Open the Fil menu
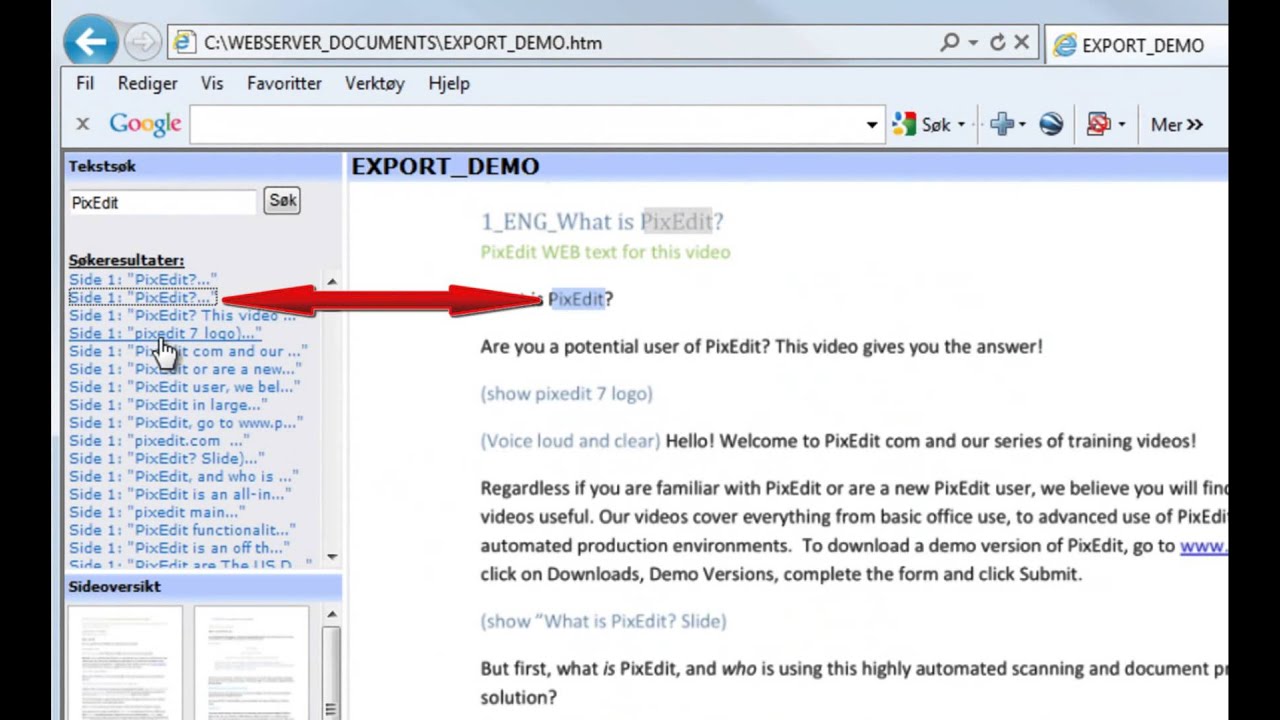The image size is (1280, 720). tap(85, 84)
